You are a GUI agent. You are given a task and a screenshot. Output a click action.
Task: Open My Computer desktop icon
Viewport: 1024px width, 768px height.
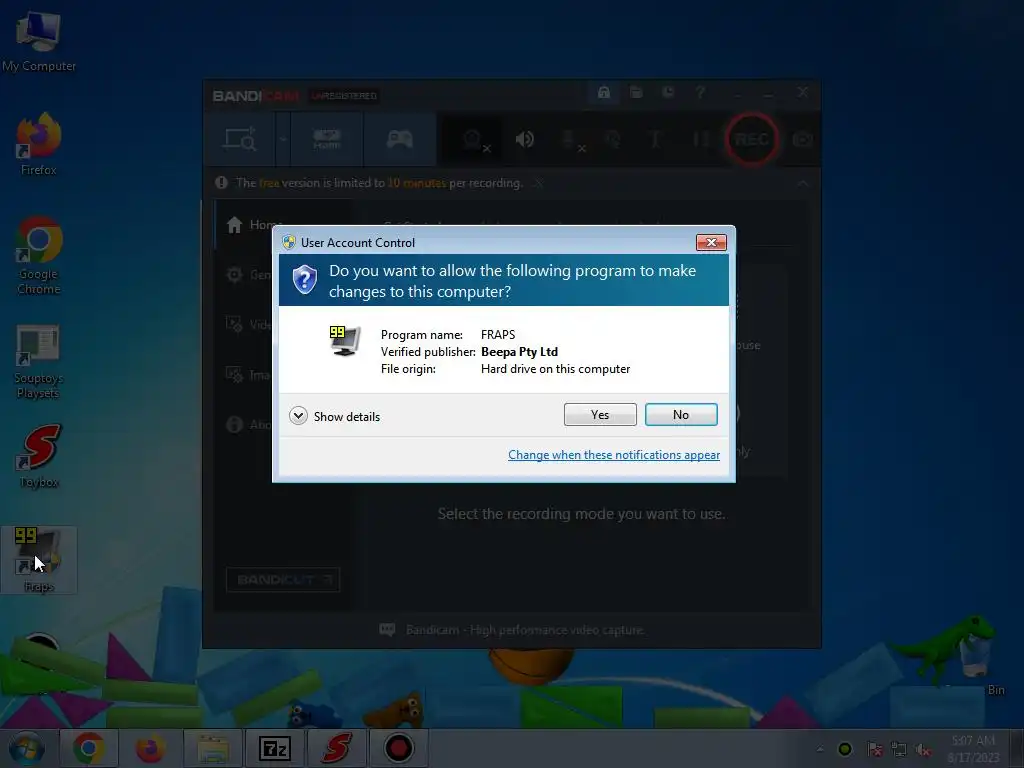click(x=39, y=41)
